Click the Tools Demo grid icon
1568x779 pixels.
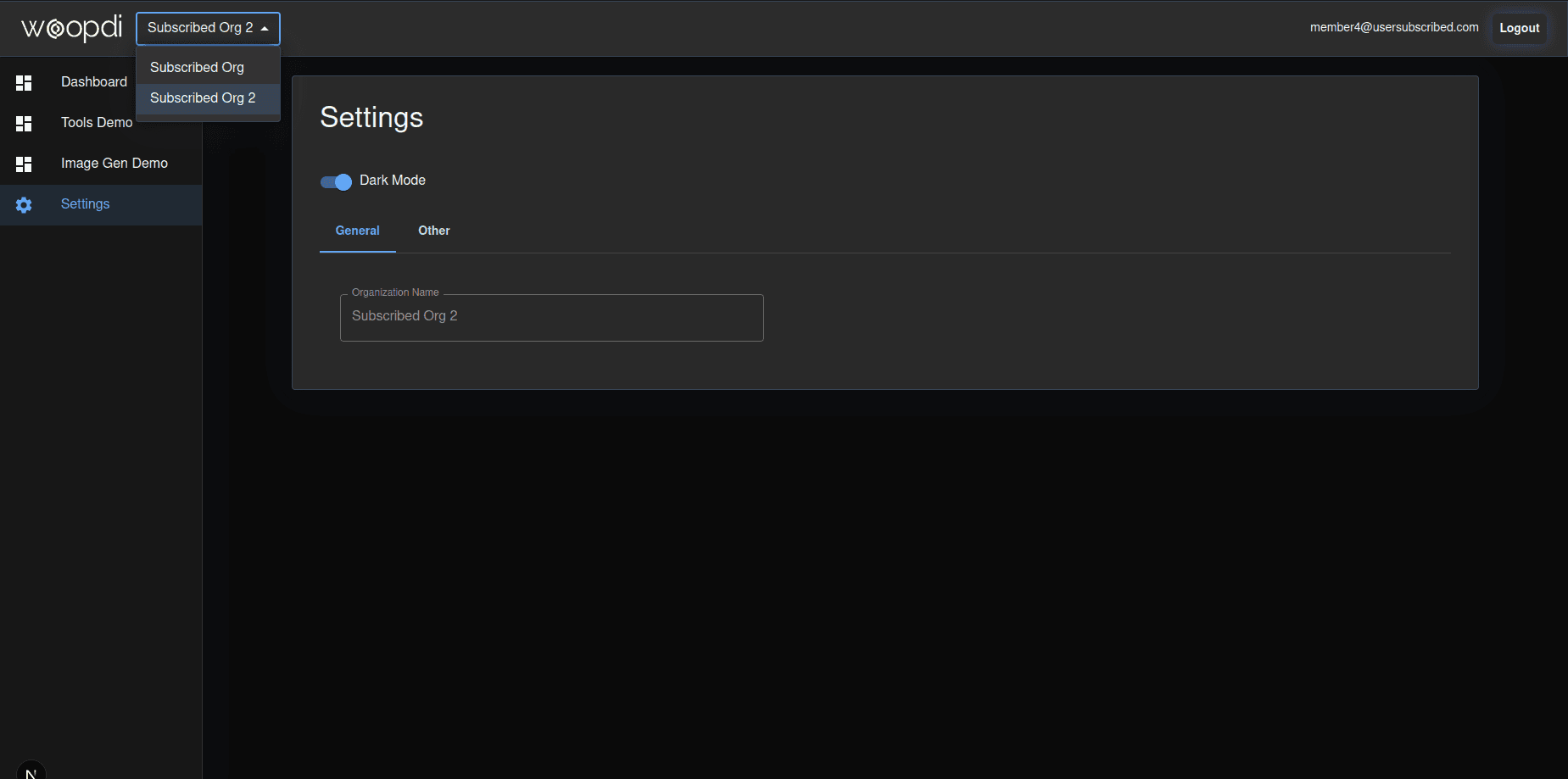pyautogui.click(x=24, y=124)
